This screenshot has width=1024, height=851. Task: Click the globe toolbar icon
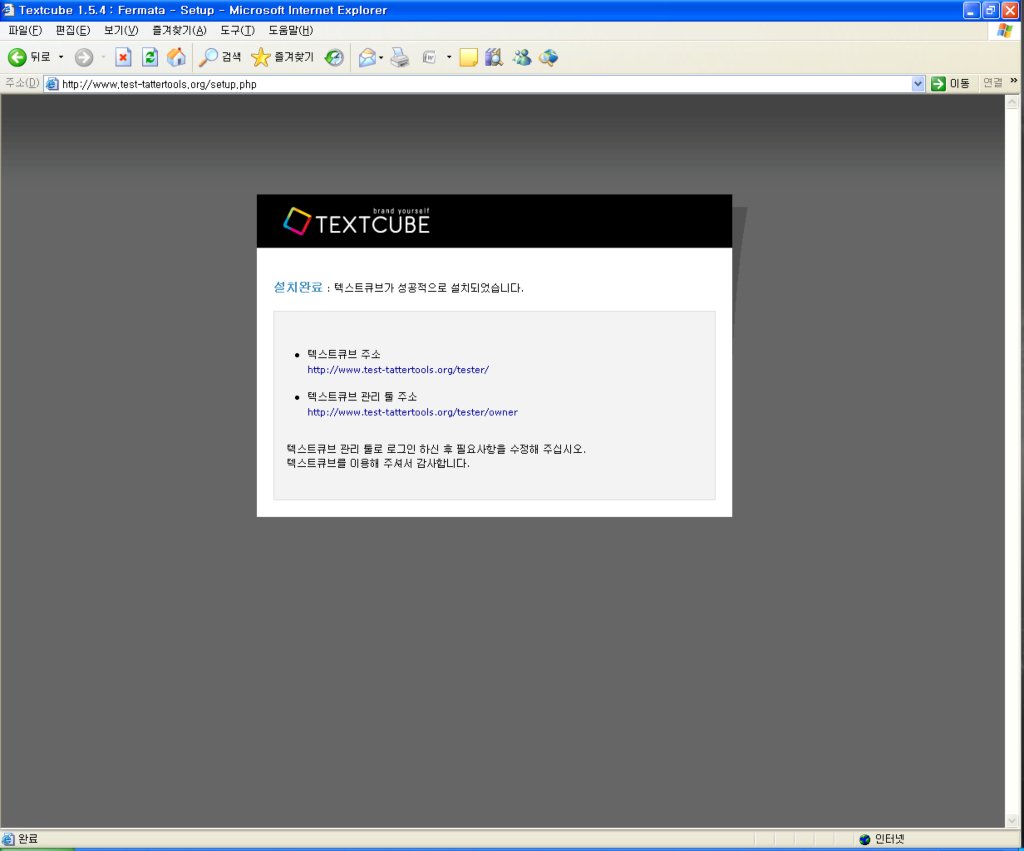549,57
